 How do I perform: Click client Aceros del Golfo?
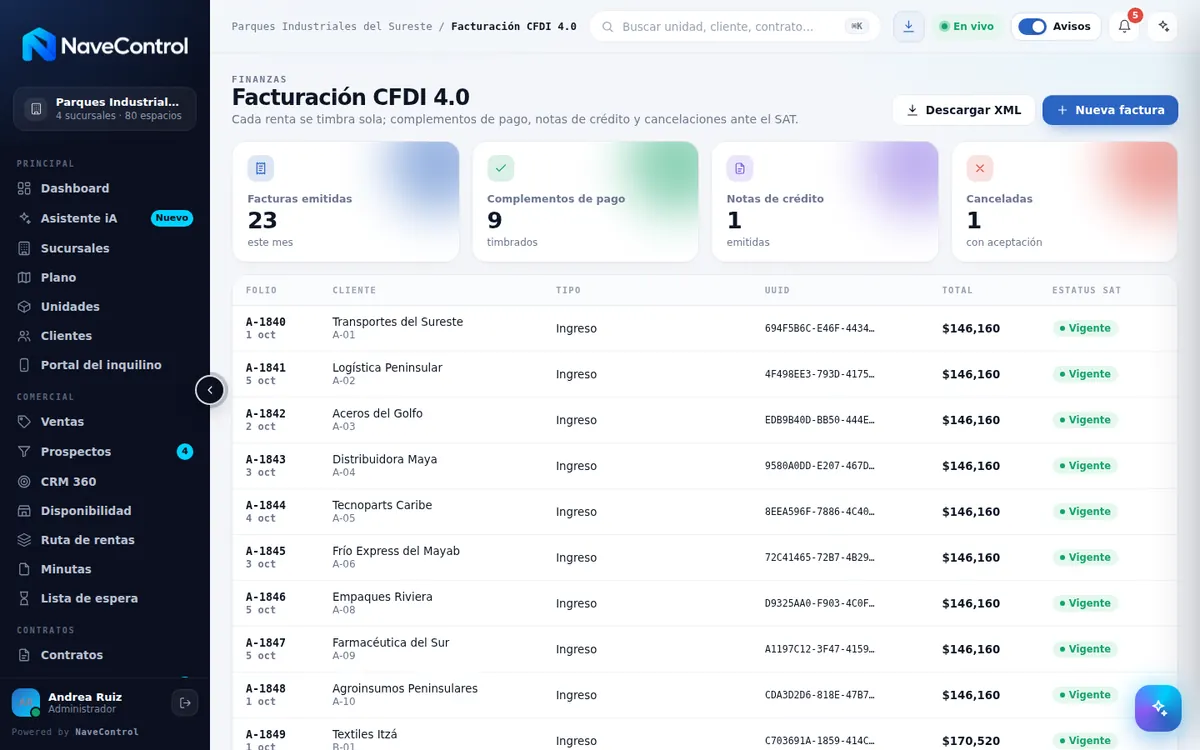click(377, 414)
